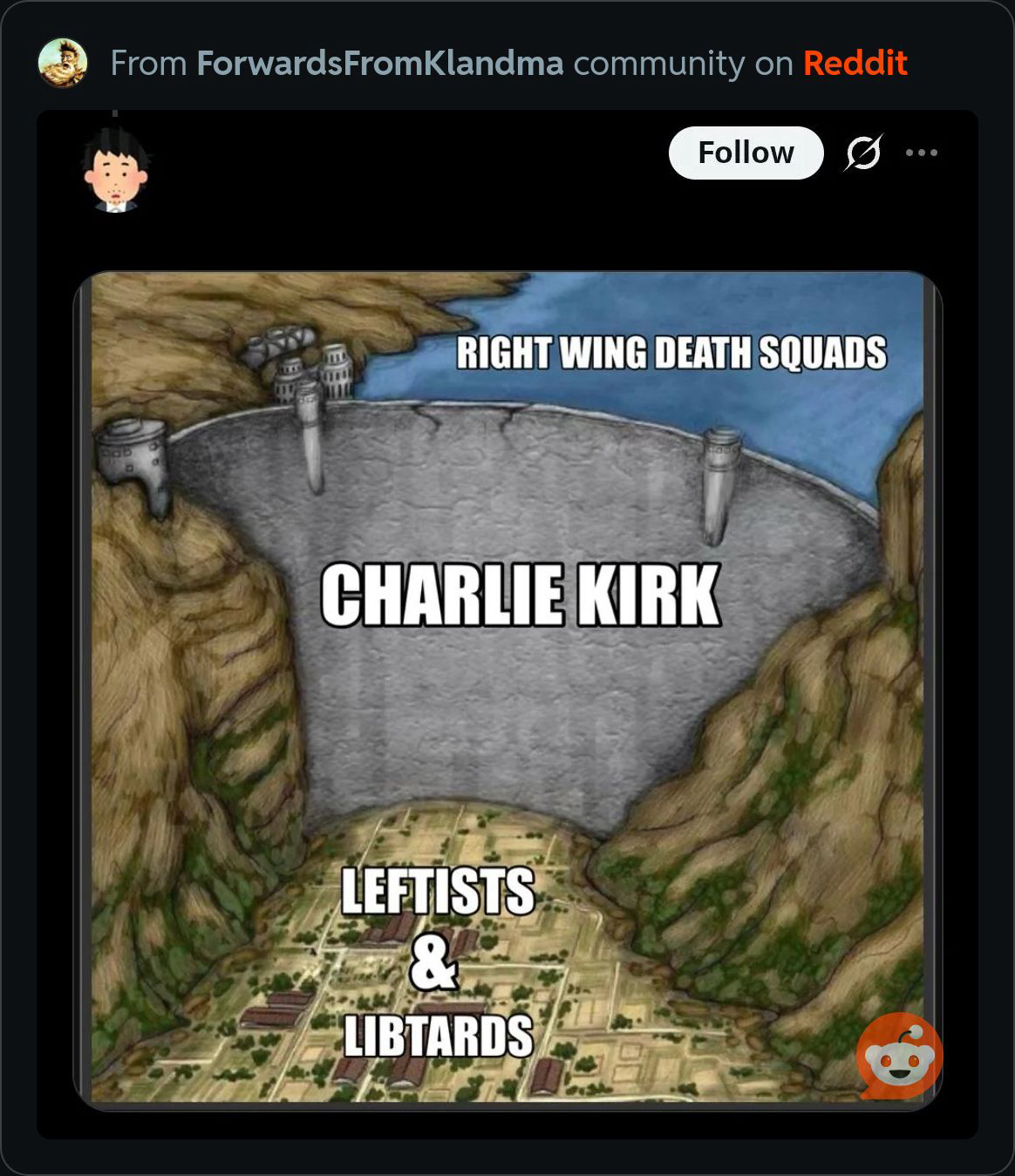The height and width of the screenshot is (1176, 1015).
Task: Click the ampersand between the bottom captions
Action: [433, 962]
